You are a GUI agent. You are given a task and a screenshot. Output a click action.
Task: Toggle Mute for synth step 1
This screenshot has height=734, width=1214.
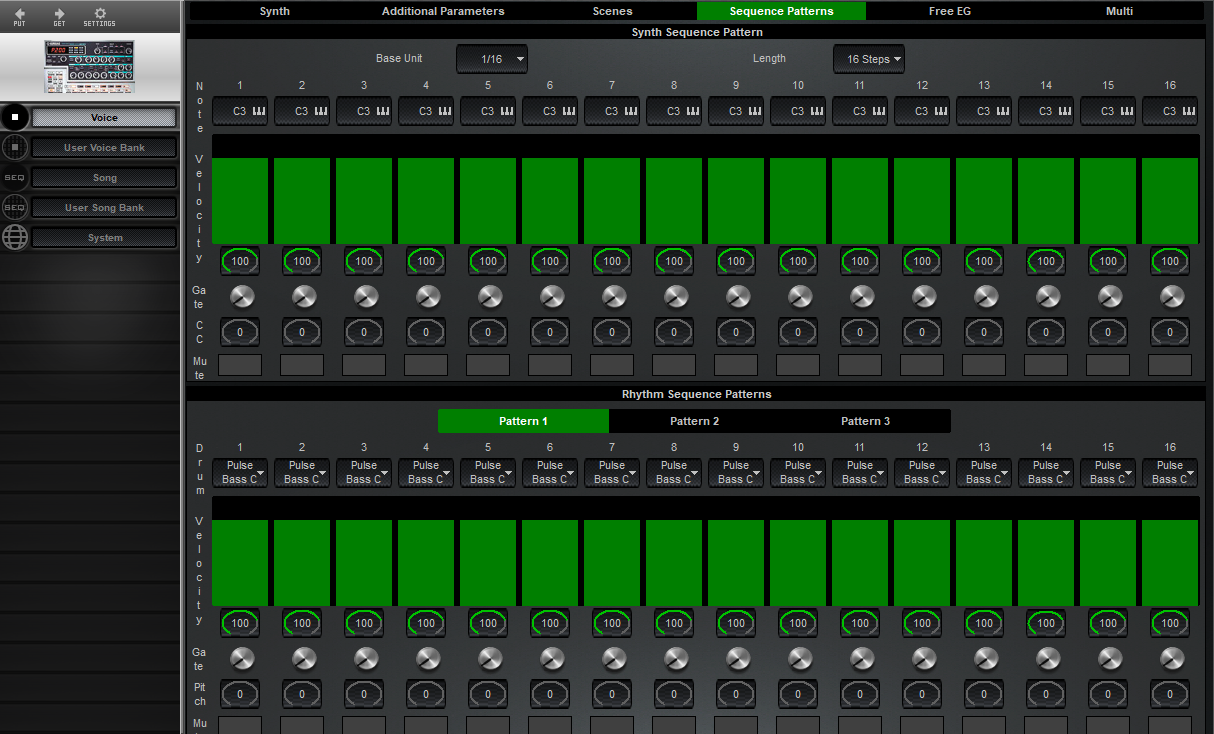240,365
